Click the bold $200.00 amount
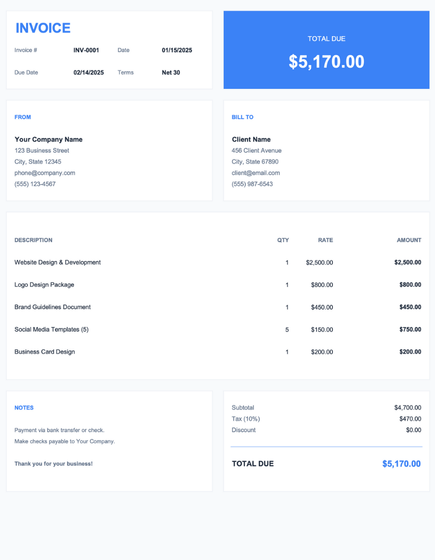435x560 pixels. coord(410,352)
